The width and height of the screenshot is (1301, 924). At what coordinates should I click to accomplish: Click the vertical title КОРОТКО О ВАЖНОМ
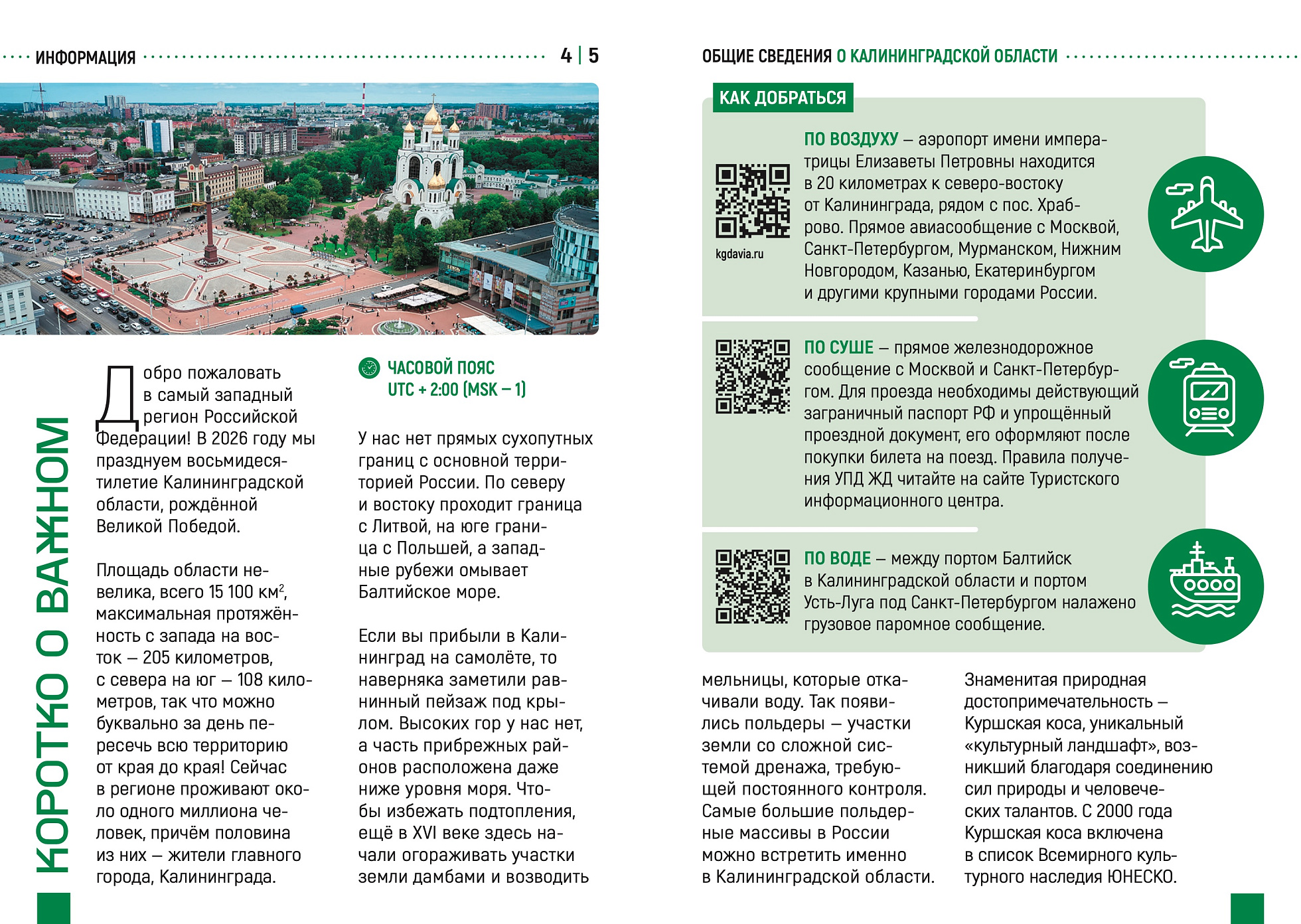[x=52, y=645]
